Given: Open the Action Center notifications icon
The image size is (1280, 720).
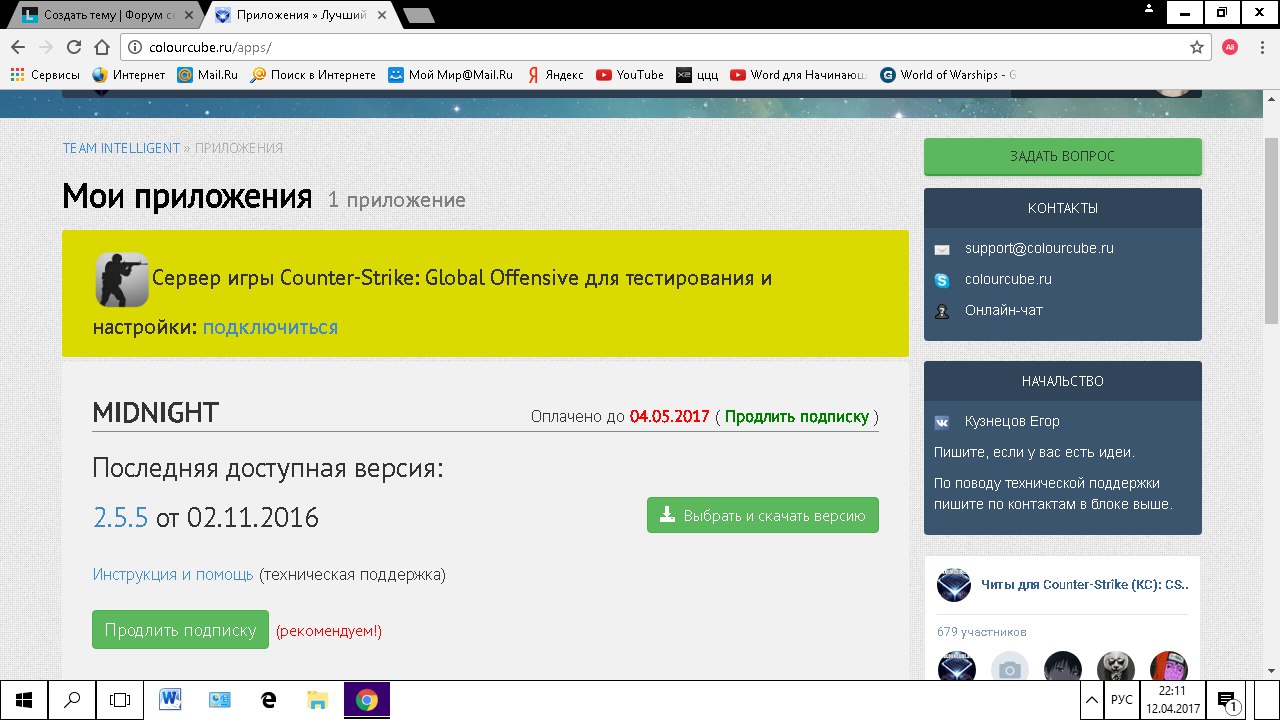Looking at the screenshot, I should coord(1227,700).
